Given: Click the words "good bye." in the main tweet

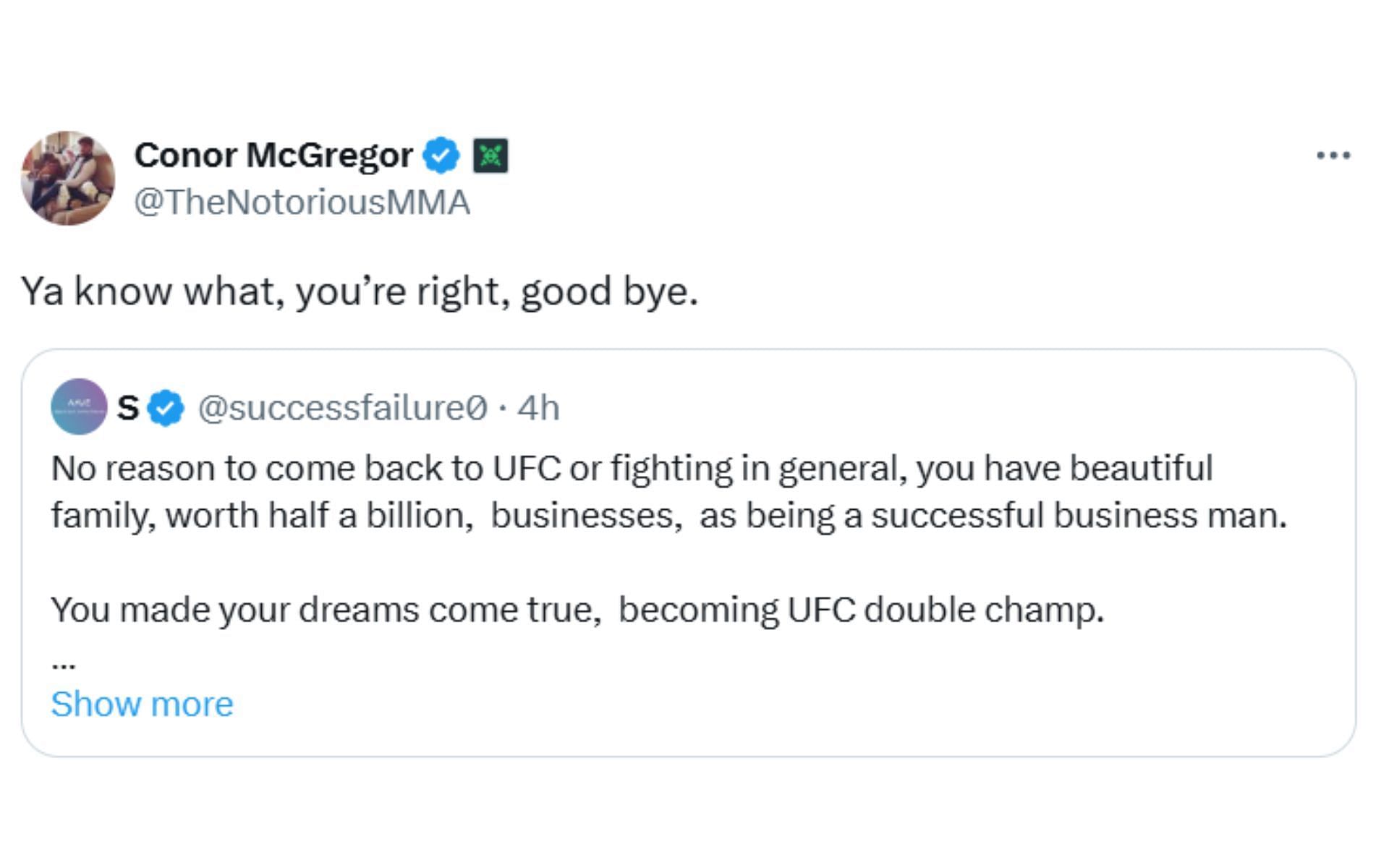Looking at the screenshot, I should pos(609,292).
